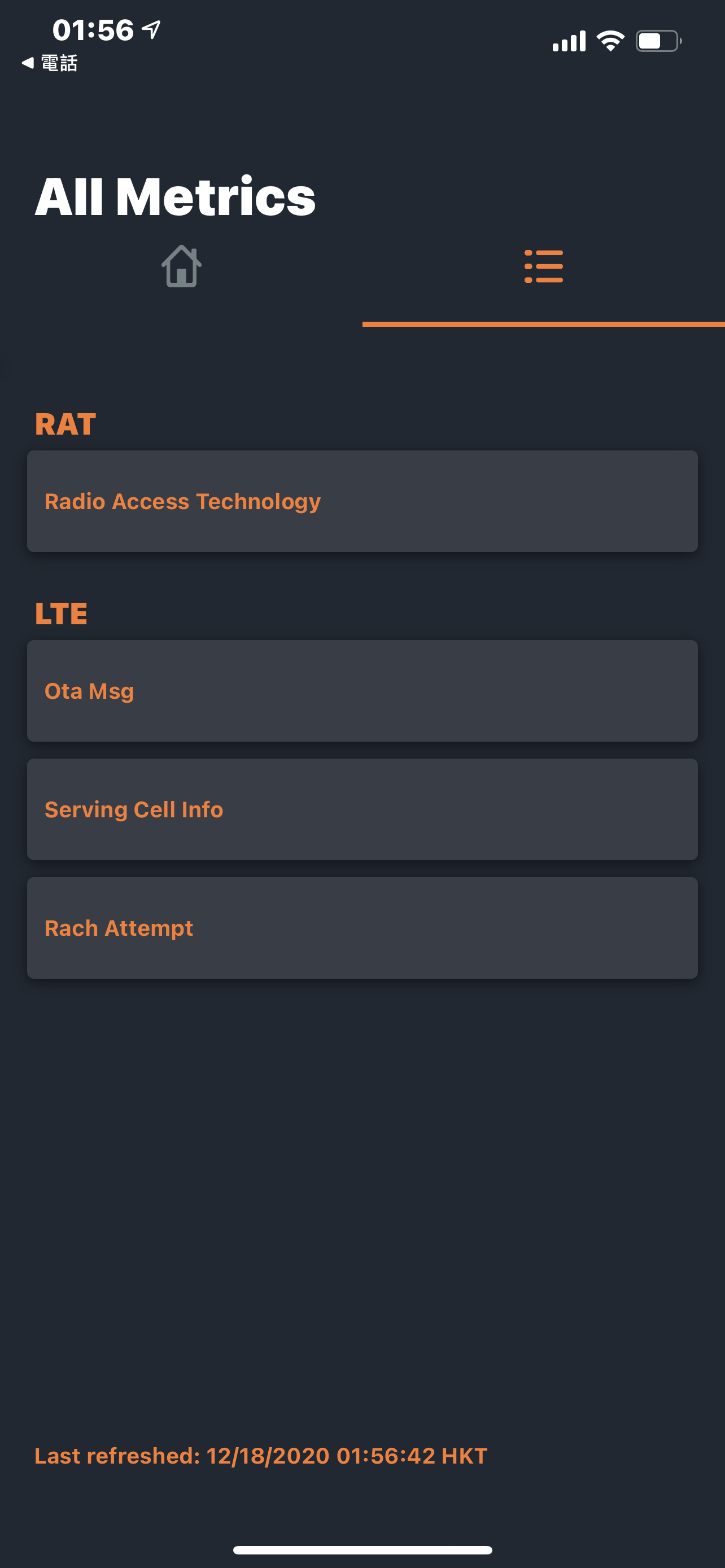Select the All Metrics list icon
The width and height of the screenshot is (725, 1568).
click(544, 266)
